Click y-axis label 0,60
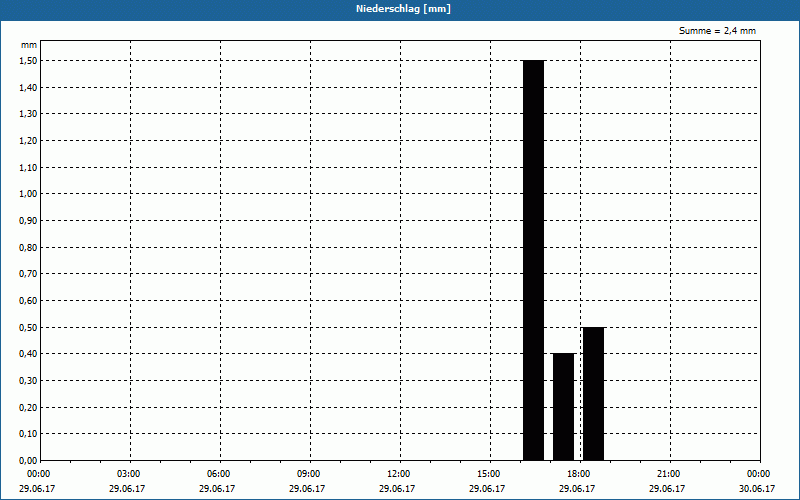This screenshot has height=500, width=800. (x=28, y=301)
